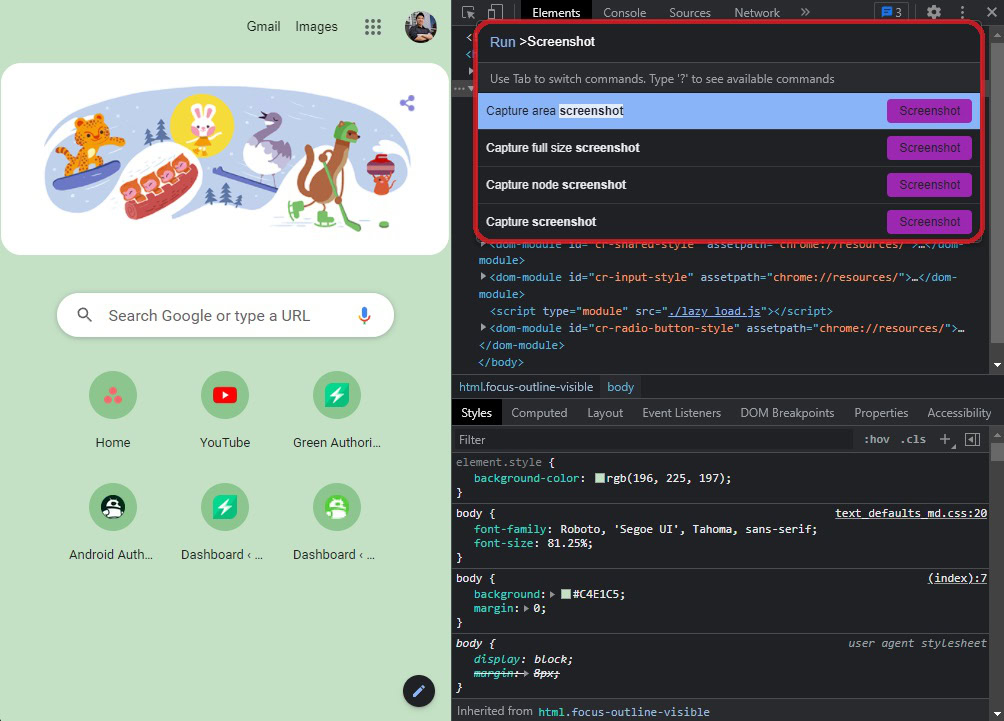The height and width of the screenshot is (721, 1004).
Task: Click in the Search Google or type a URL box
Action: tap(225, 315)
